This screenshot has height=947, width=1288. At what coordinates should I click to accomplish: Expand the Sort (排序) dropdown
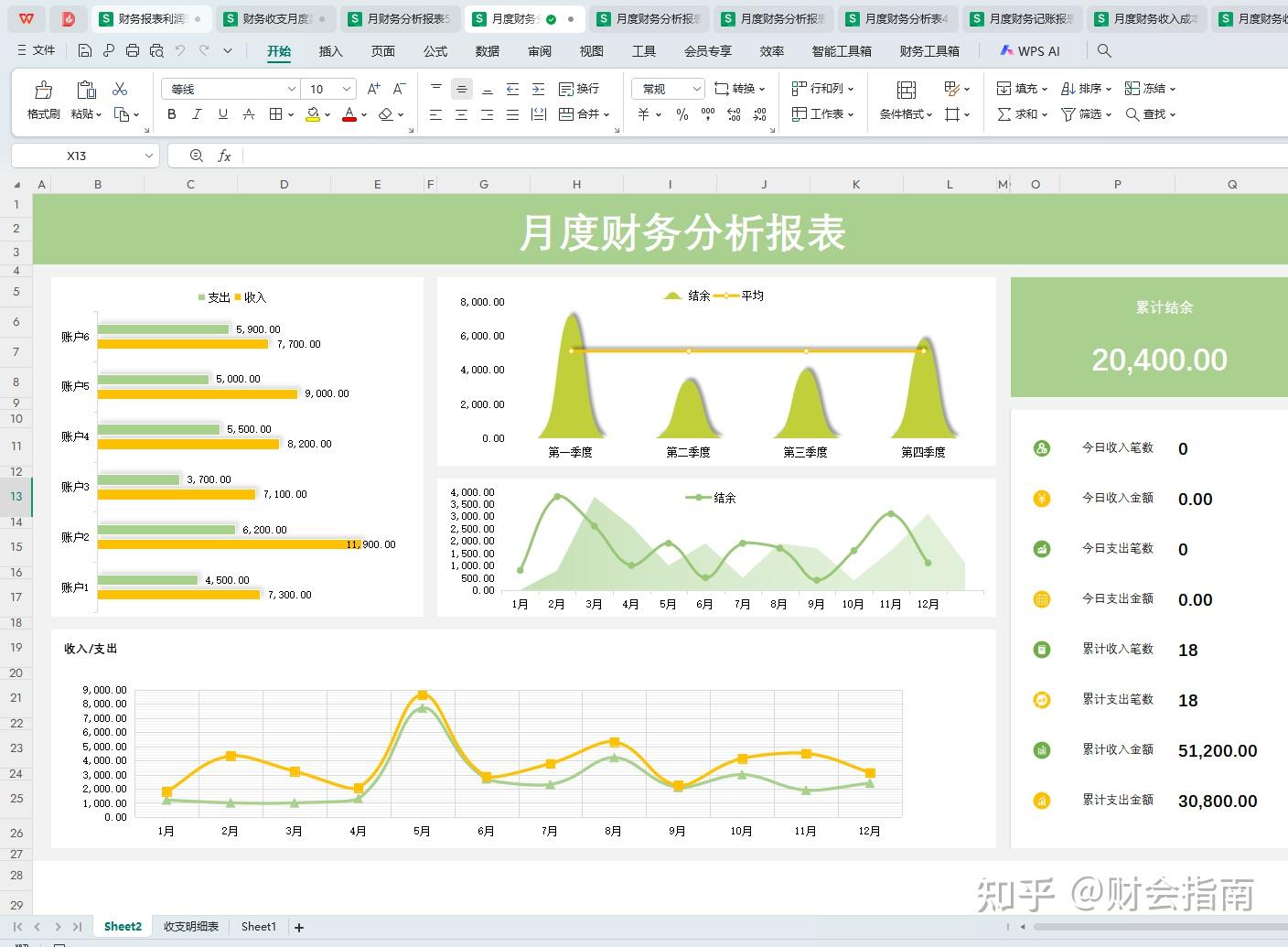1109,90
